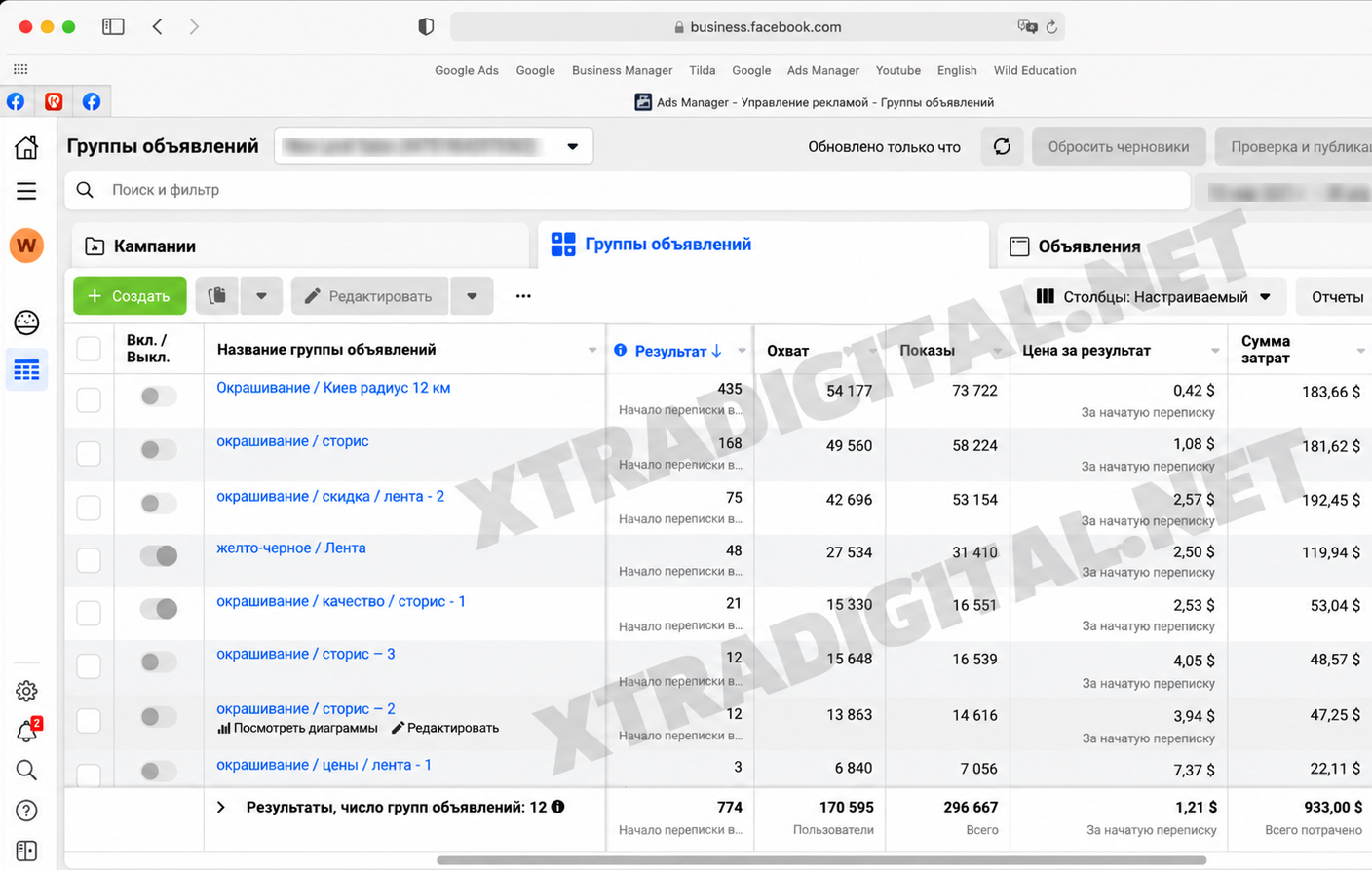Tick checkbox for желто-черное / Лента row
Viewport: 1372px width, 870px height.
[x=89, y=560]
